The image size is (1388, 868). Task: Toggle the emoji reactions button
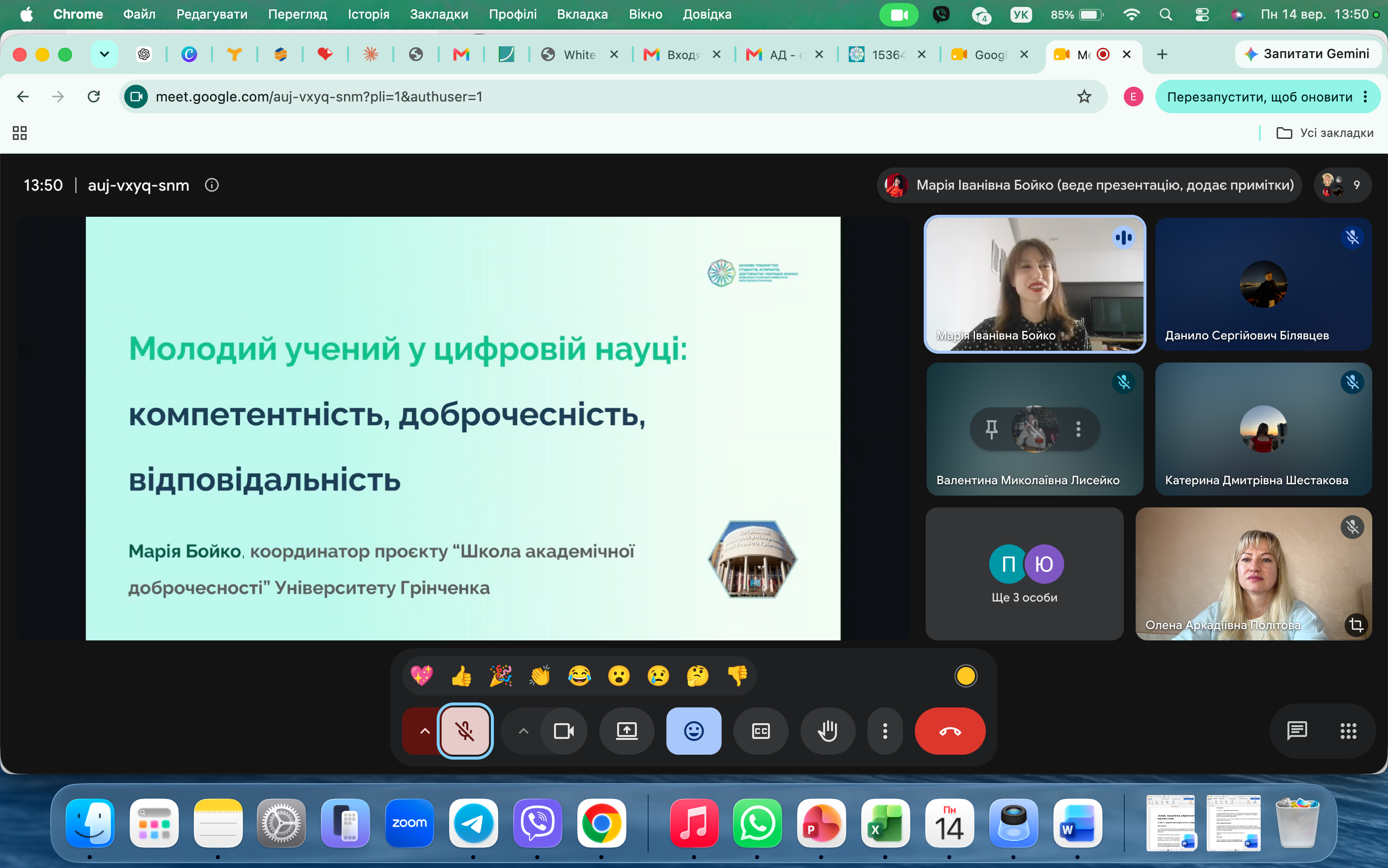point(694,731)
